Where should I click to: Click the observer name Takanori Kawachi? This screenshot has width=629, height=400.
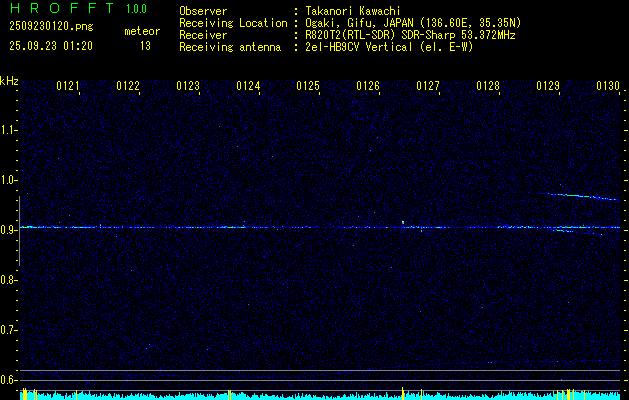pyautogui.click(x=352, y=11)
